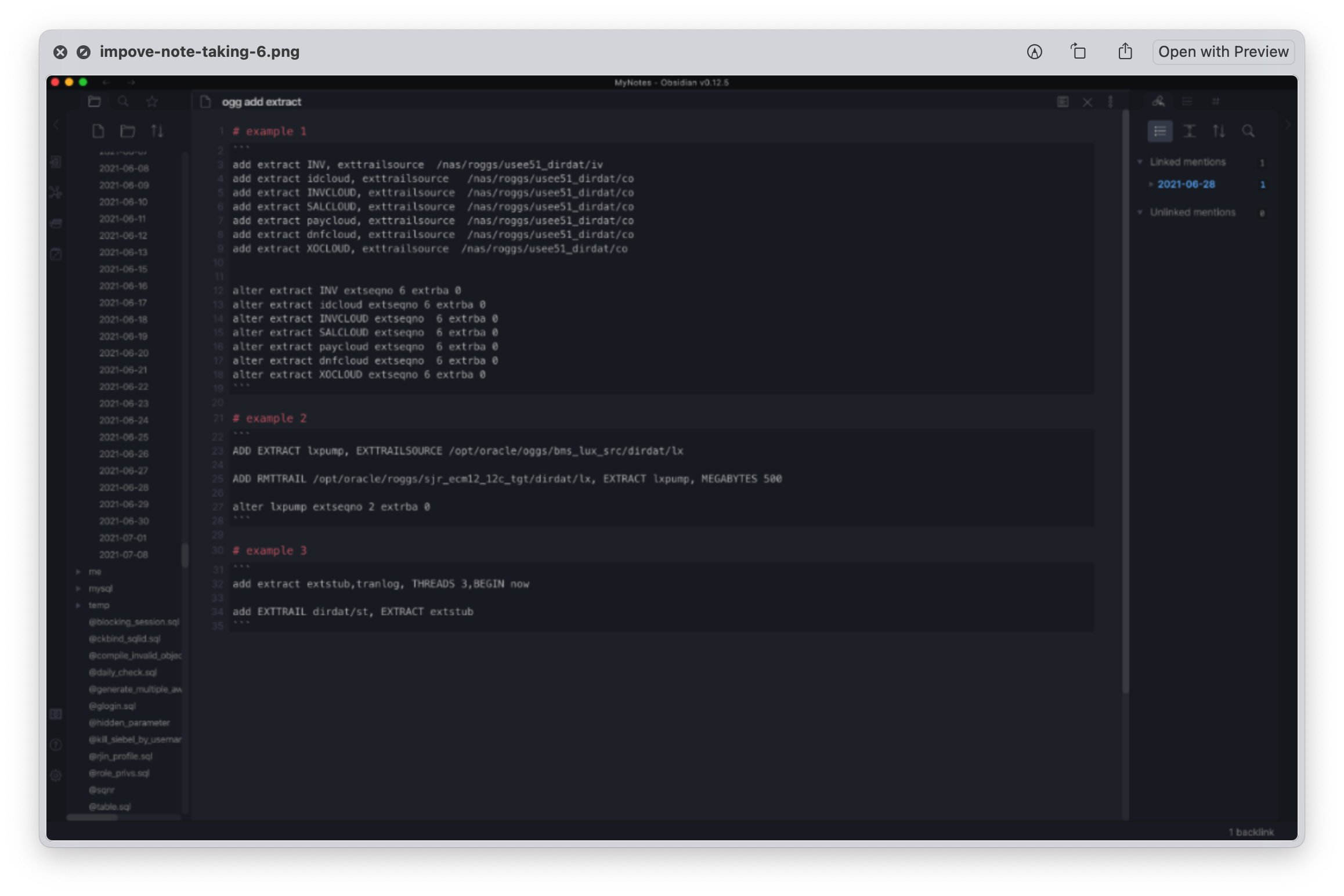
Task: Switch to the outline tab in right sidebar
Action: click(1187, 102)
